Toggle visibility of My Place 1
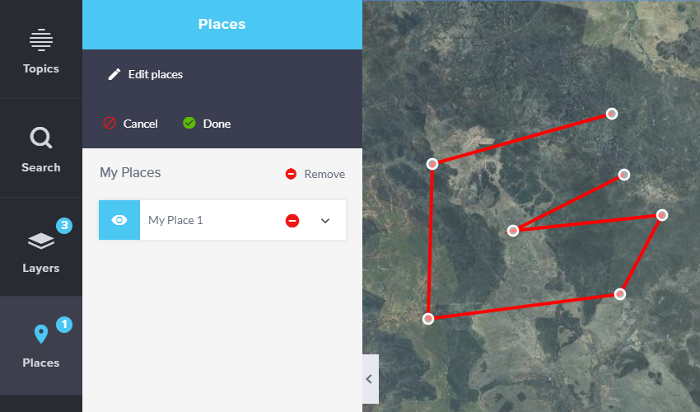The image size is (700, 412). tap(119, 220)
